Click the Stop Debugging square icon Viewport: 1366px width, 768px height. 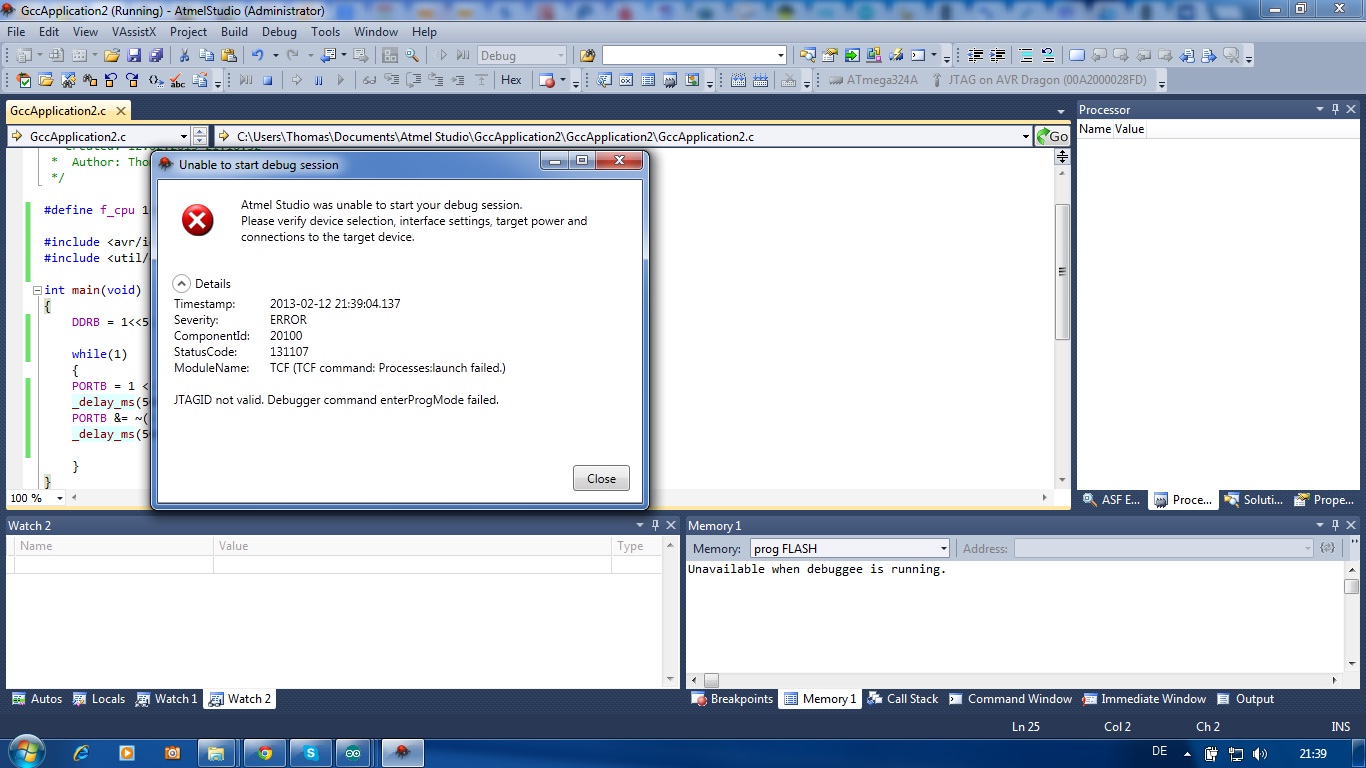coord(268,80)
